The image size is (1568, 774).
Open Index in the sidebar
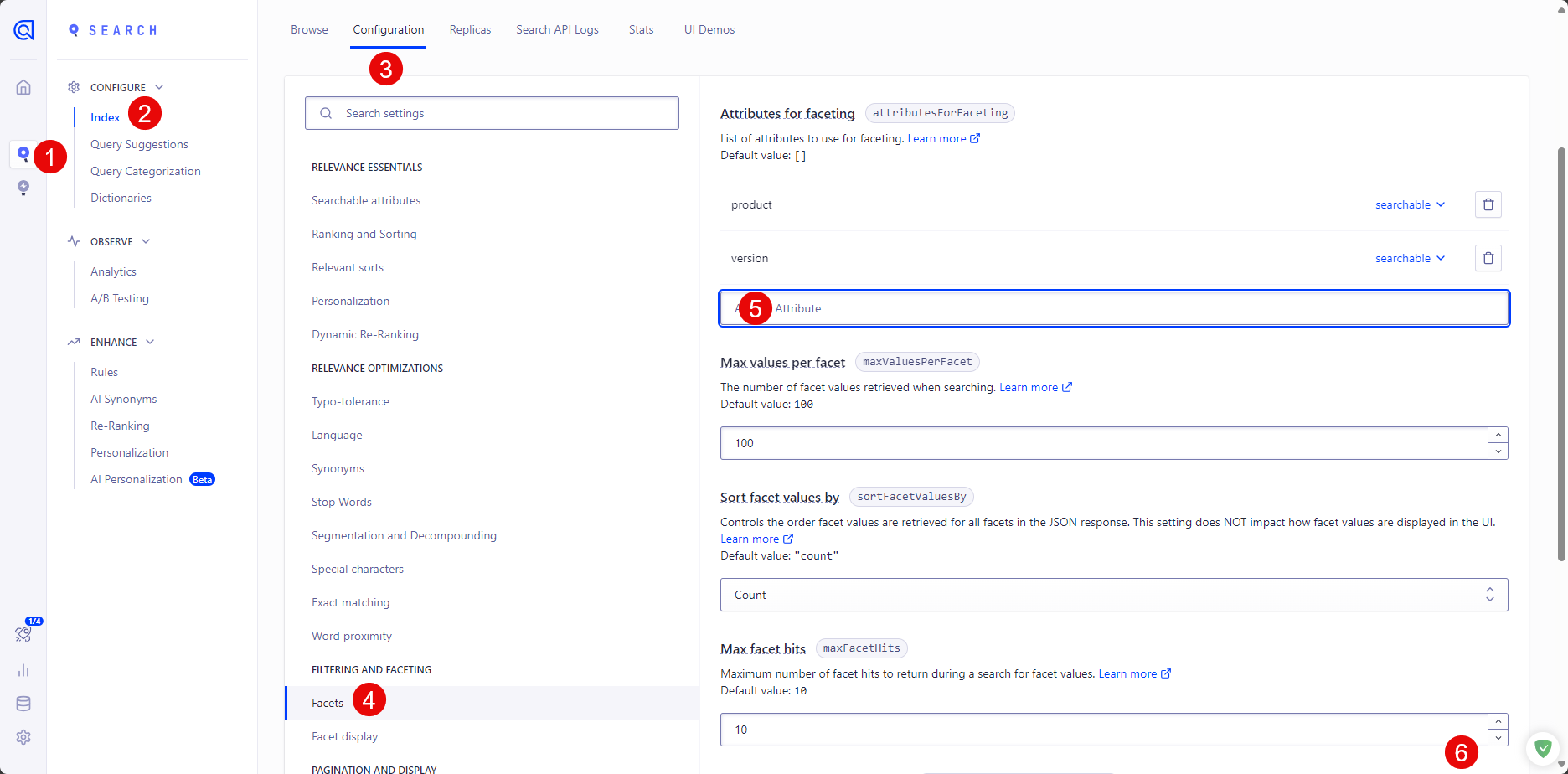105,117
